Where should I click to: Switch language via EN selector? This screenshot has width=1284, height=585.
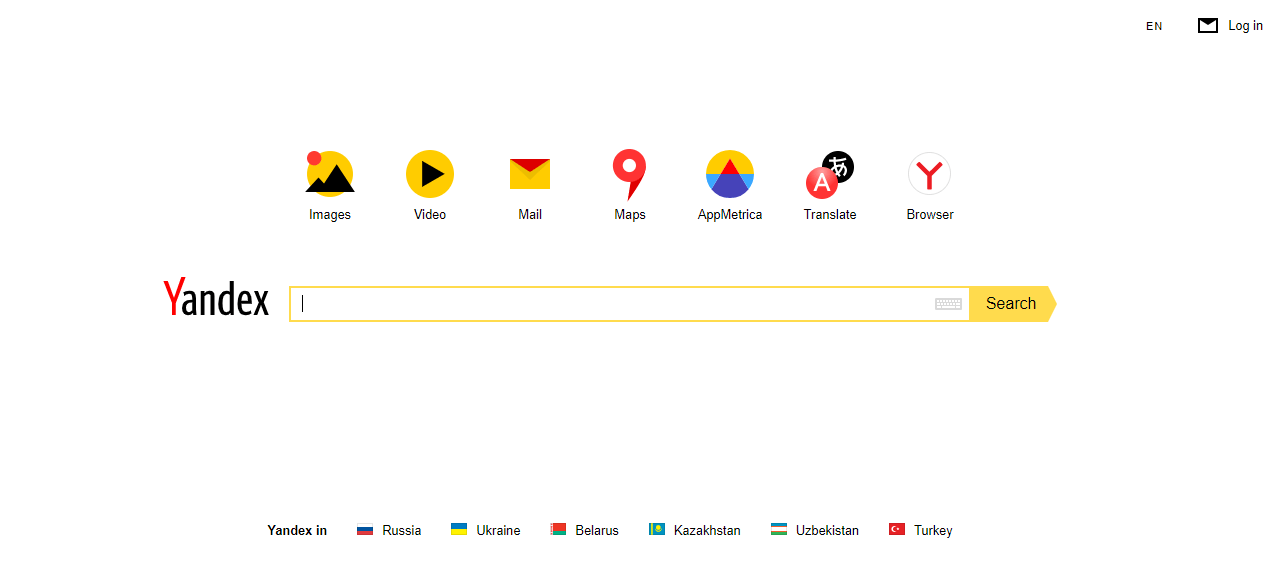(x=1154, y=27)
